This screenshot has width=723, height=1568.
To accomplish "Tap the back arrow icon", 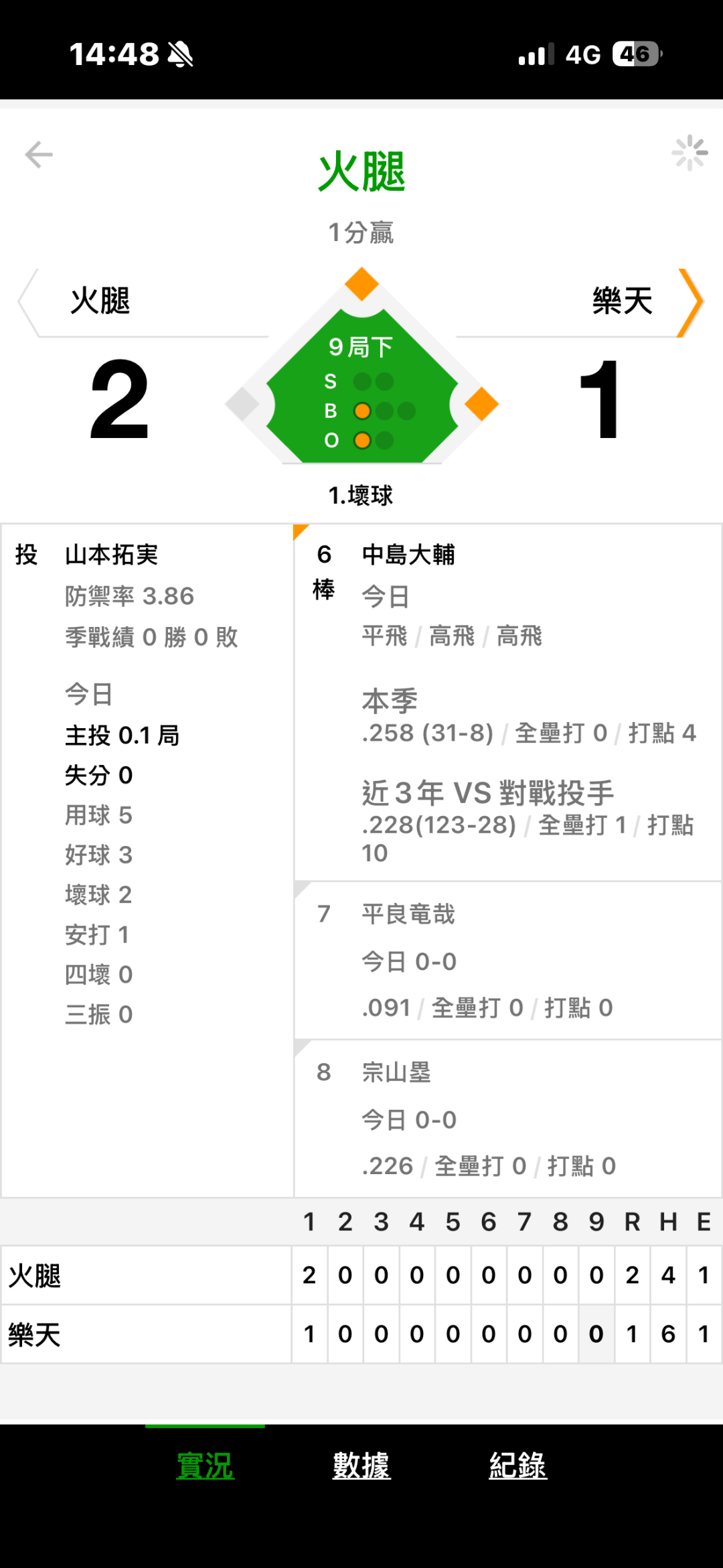I will coord(39,155).
